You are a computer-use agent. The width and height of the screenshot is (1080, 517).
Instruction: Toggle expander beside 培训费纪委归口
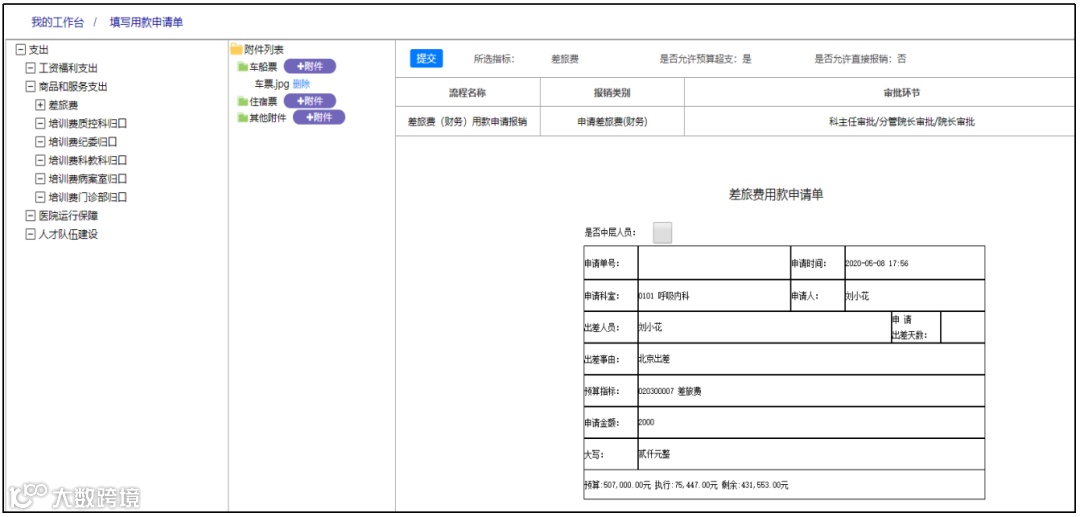pyautogui.click(x=40, y=142)
